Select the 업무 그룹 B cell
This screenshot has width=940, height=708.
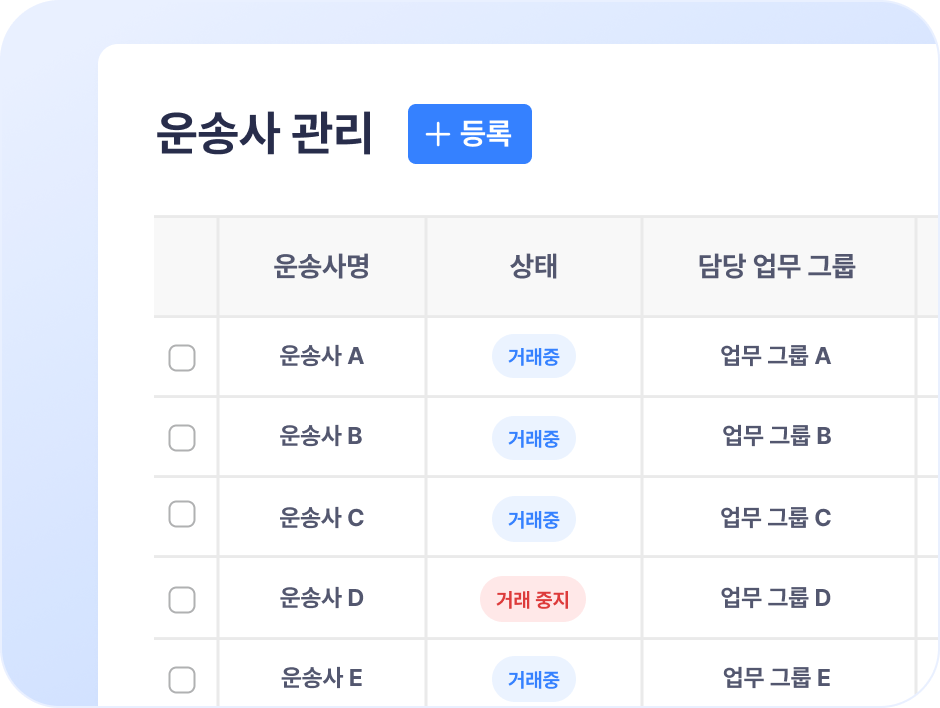[x=777, y=436]
